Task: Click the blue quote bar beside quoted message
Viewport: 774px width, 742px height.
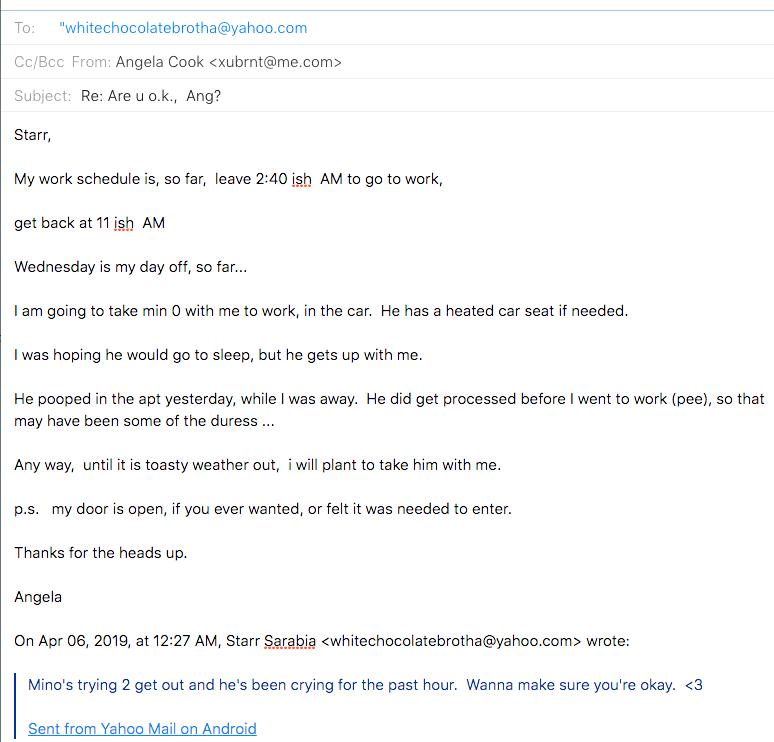Action: (x=16, y=706)
